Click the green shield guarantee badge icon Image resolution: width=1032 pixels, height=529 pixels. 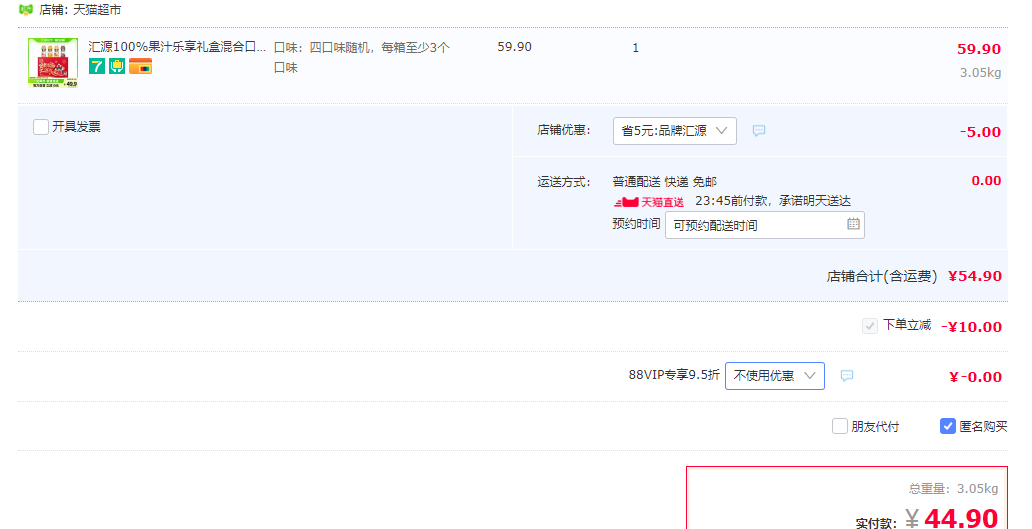tap(117, 66)
